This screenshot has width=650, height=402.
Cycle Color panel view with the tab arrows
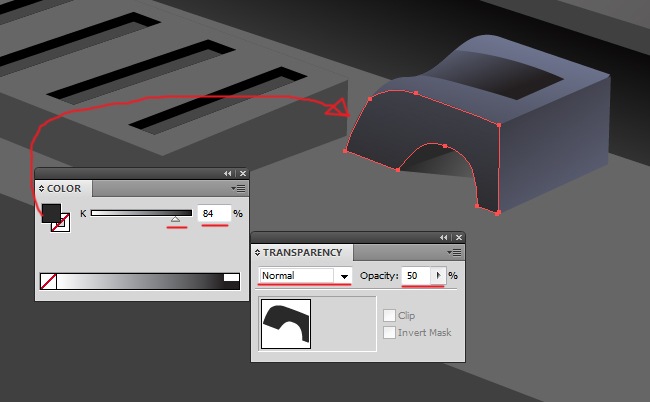click(41, 189)
